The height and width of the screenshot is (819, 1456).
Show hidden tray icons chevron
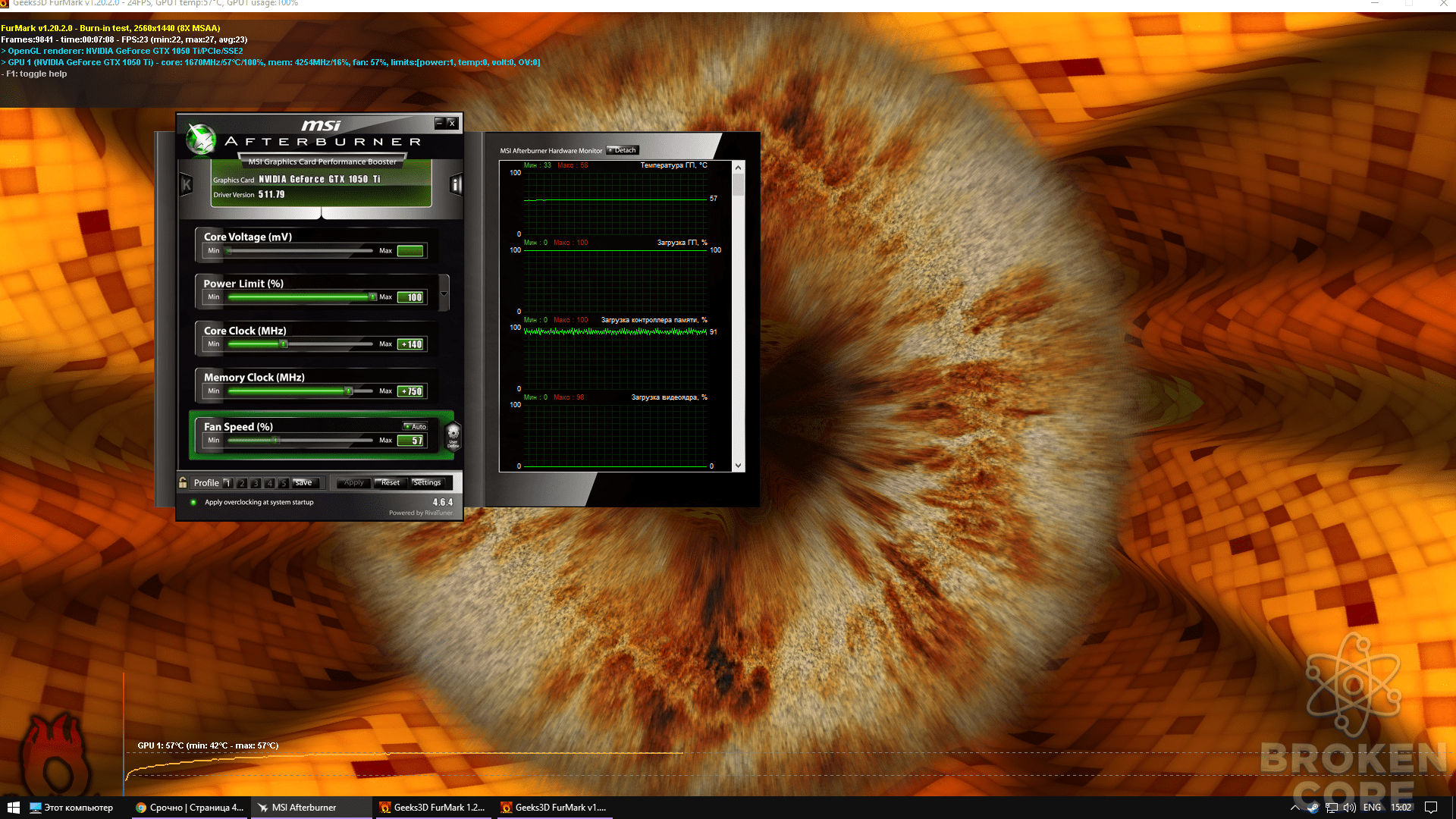(1294, 808)
